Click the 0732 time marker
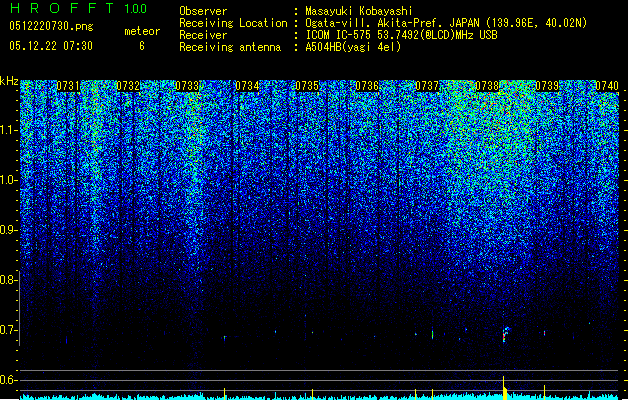The height and width of the screenshot is (400, 629). 128,86
